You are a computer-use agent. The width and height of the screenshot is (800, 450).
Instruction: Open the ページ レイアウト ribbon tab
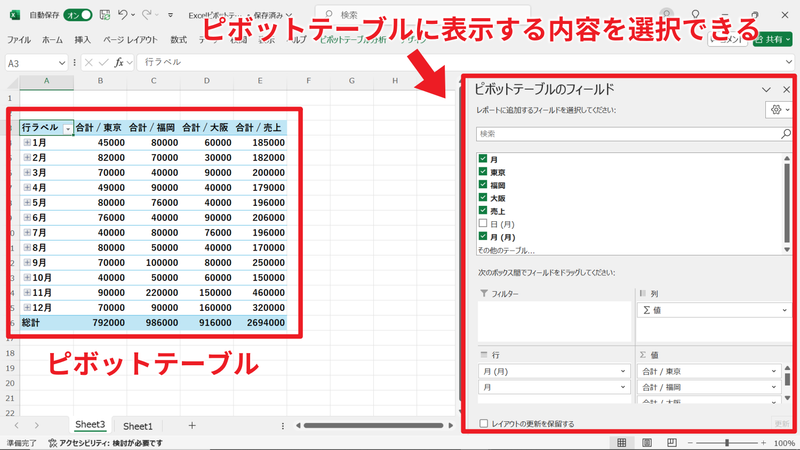[130, 40]
